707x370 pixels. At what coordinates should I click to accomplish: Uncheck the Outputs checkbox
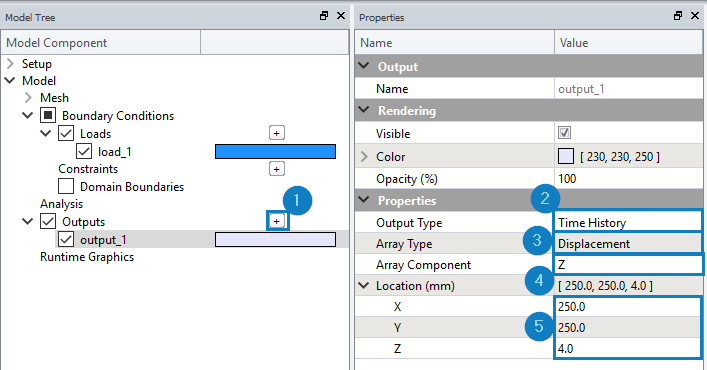click(48, 221)
